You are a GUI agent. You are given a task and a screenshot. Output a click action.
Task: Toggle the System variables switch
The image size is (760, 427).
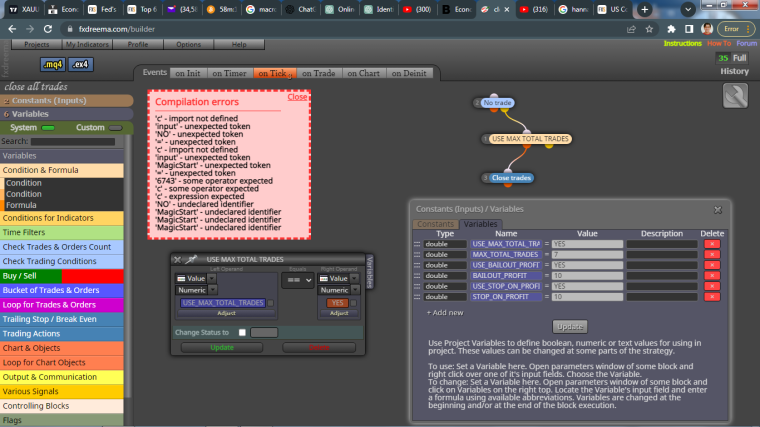click(48, 128)
